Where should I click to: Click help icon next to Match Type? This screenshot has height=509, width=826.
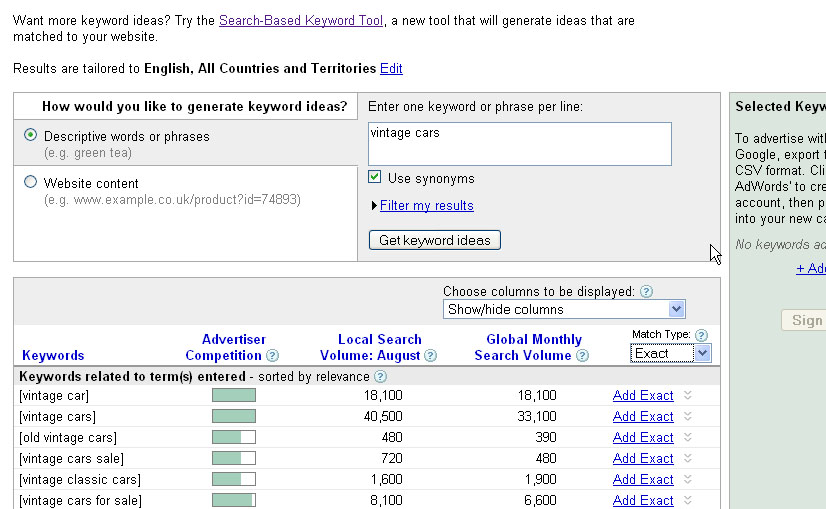click(701, 335)
